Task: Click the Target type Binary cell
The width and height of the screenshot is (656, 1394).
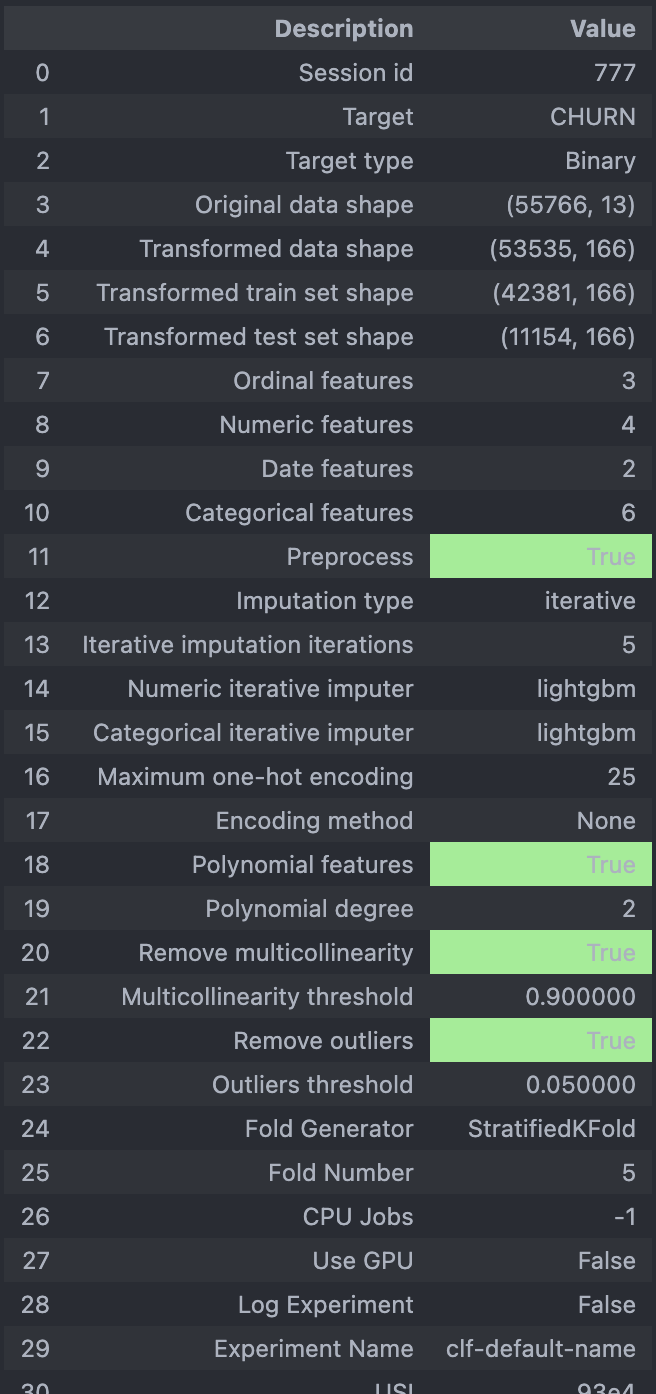Action: coord(600,161)
